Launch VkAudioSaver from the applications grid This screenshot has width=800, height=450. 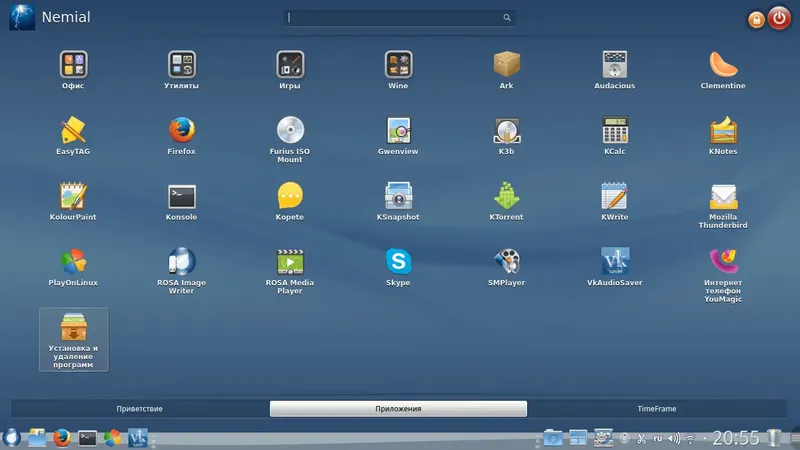(615, 267)
